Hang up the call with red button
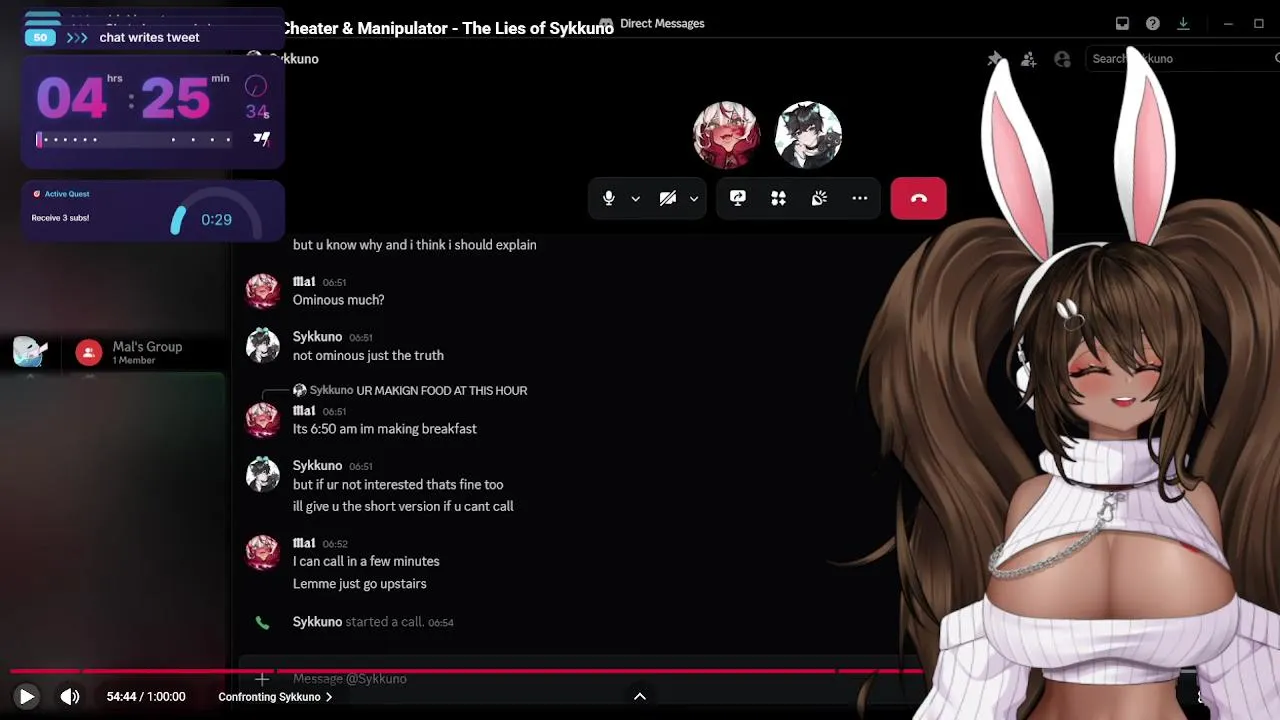This screenshot has width=1280, height=720. click(918, 198)
